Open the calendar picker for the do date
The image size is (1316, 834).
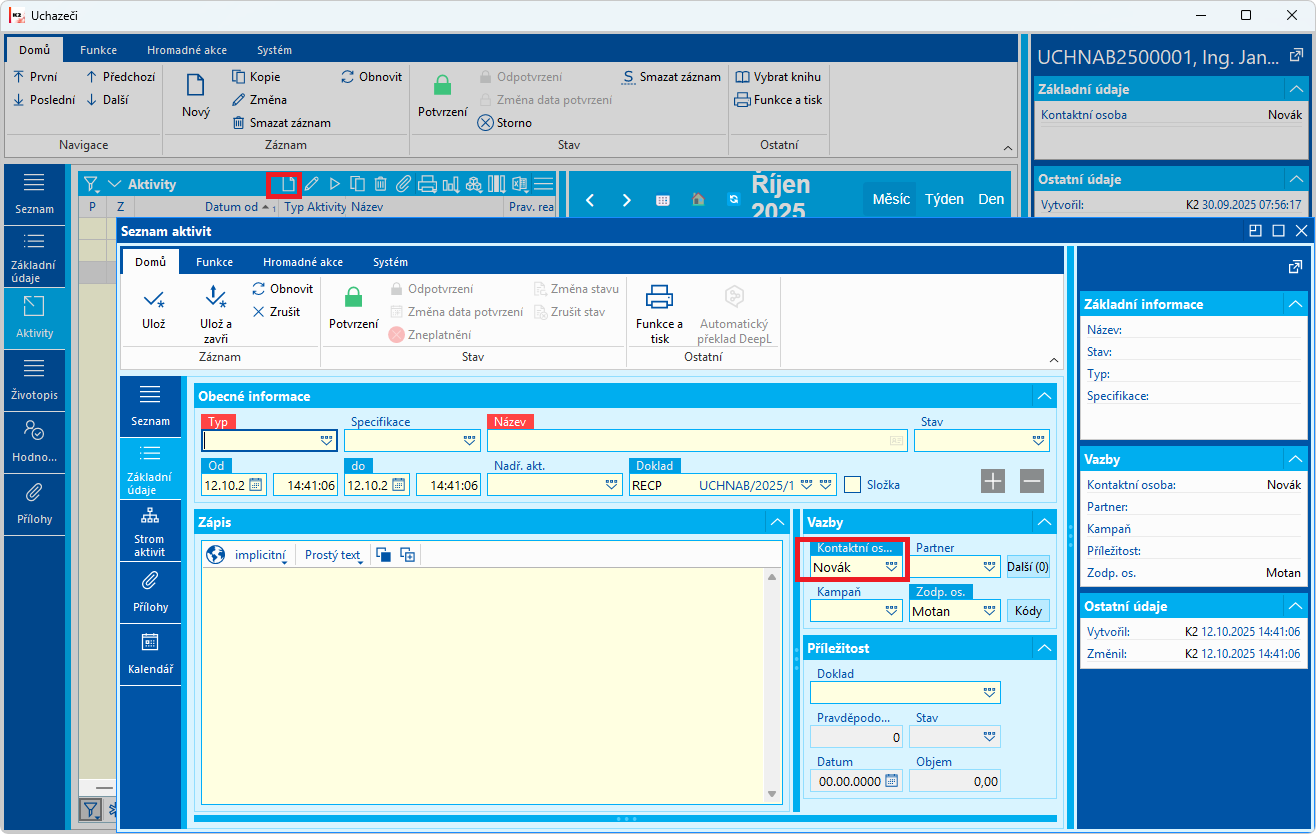pyautogui.click(x=399, y=484)
